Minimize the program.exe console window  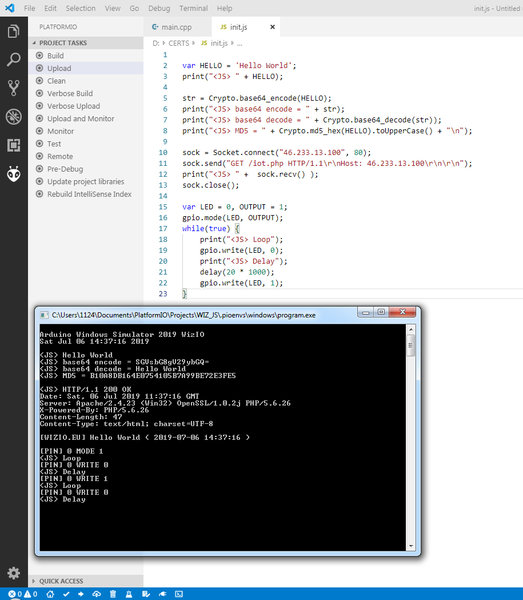click(365, 312)
